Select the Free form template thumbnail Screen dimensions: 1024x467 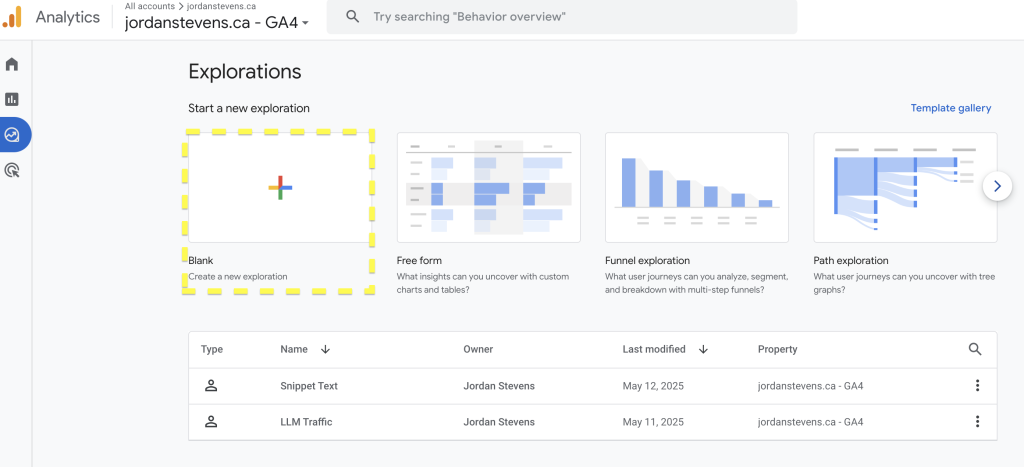(488, 188)
